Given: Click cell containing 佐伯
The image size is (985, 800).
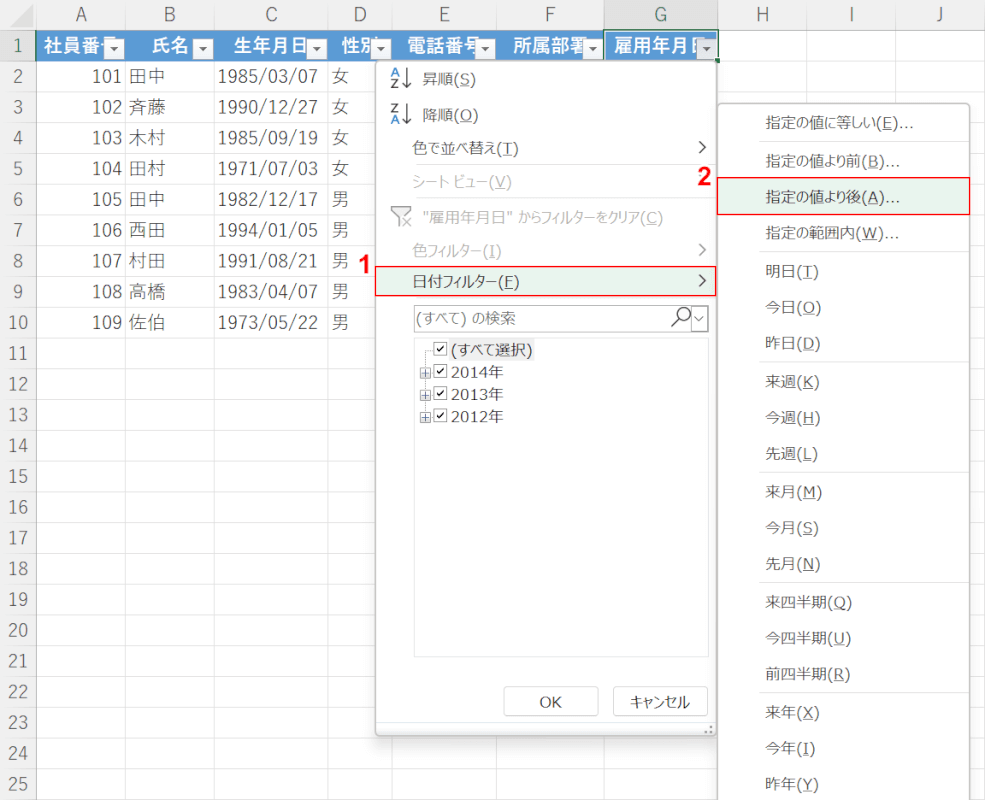Looking at the screenshot, I should click(x=170, y=322).
